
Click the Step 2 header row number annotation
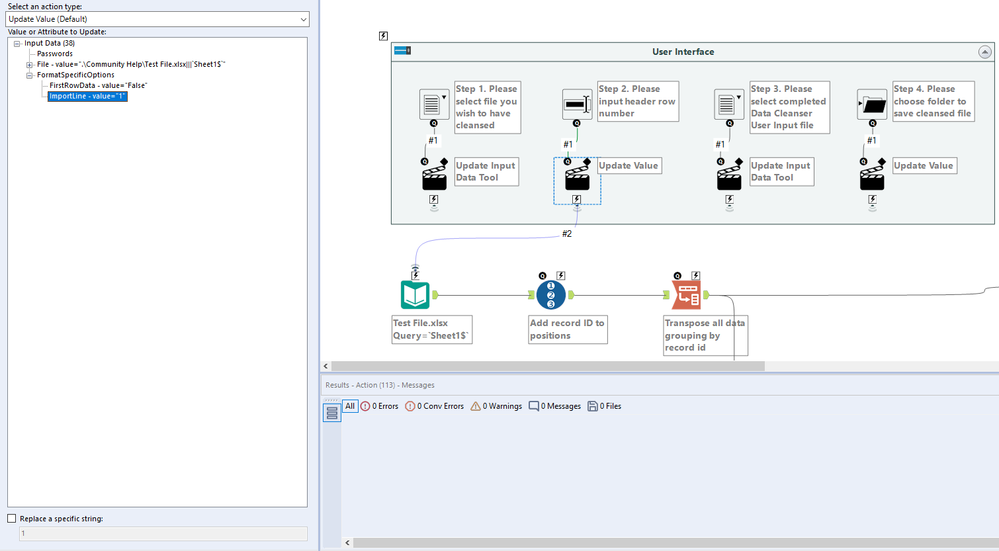coord(638,101)
